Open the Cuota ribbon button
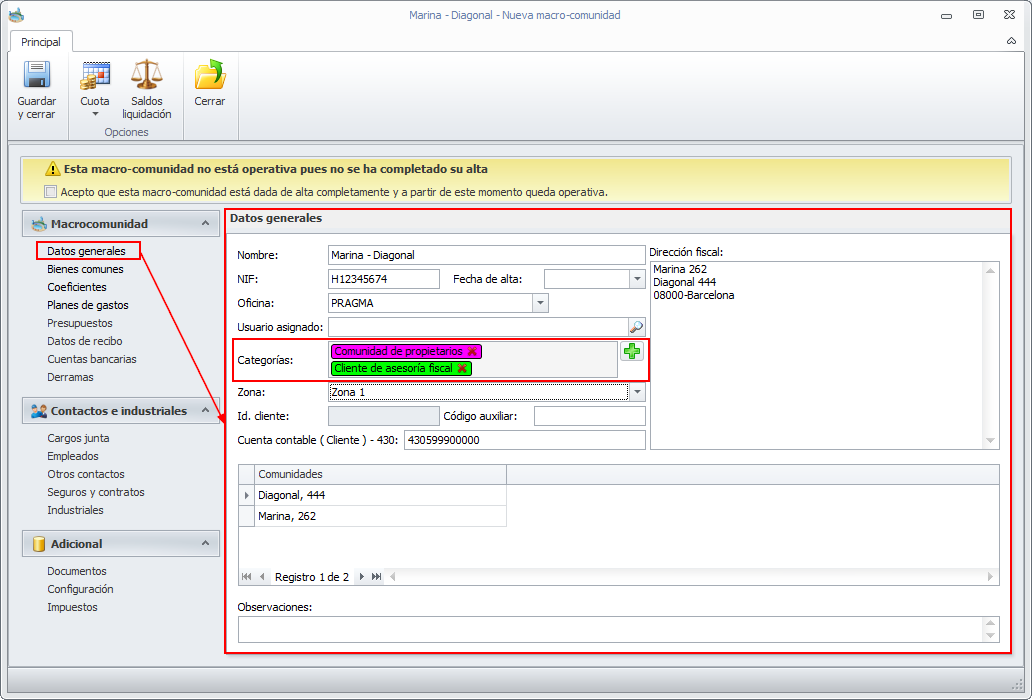Viewport: 1032px width, 700px height. click(x=95, y=91)
